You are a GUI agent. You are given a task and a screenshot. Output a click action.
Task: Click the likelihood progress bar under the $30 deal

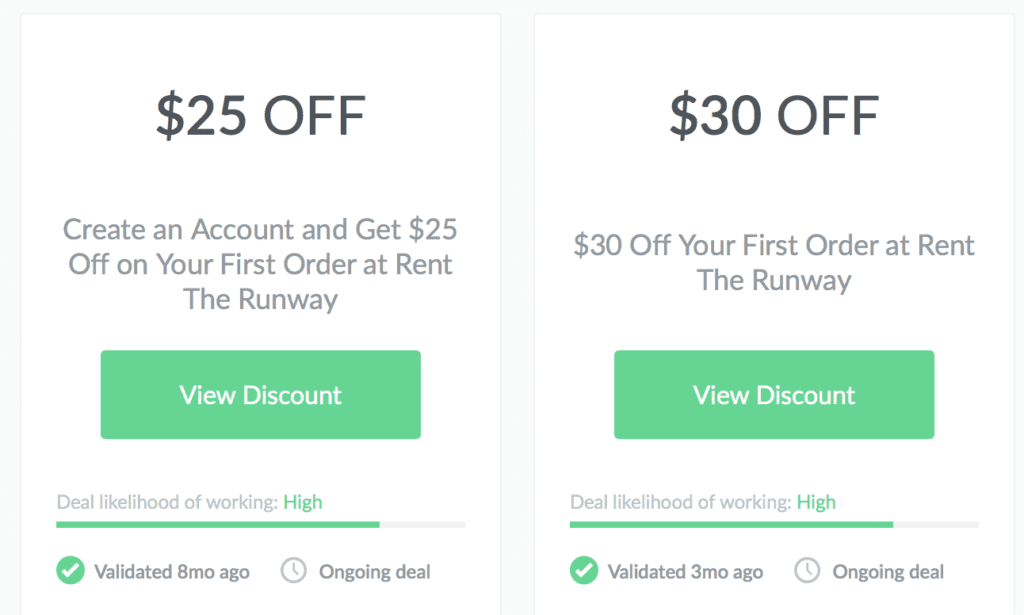(x=774, y=524)
